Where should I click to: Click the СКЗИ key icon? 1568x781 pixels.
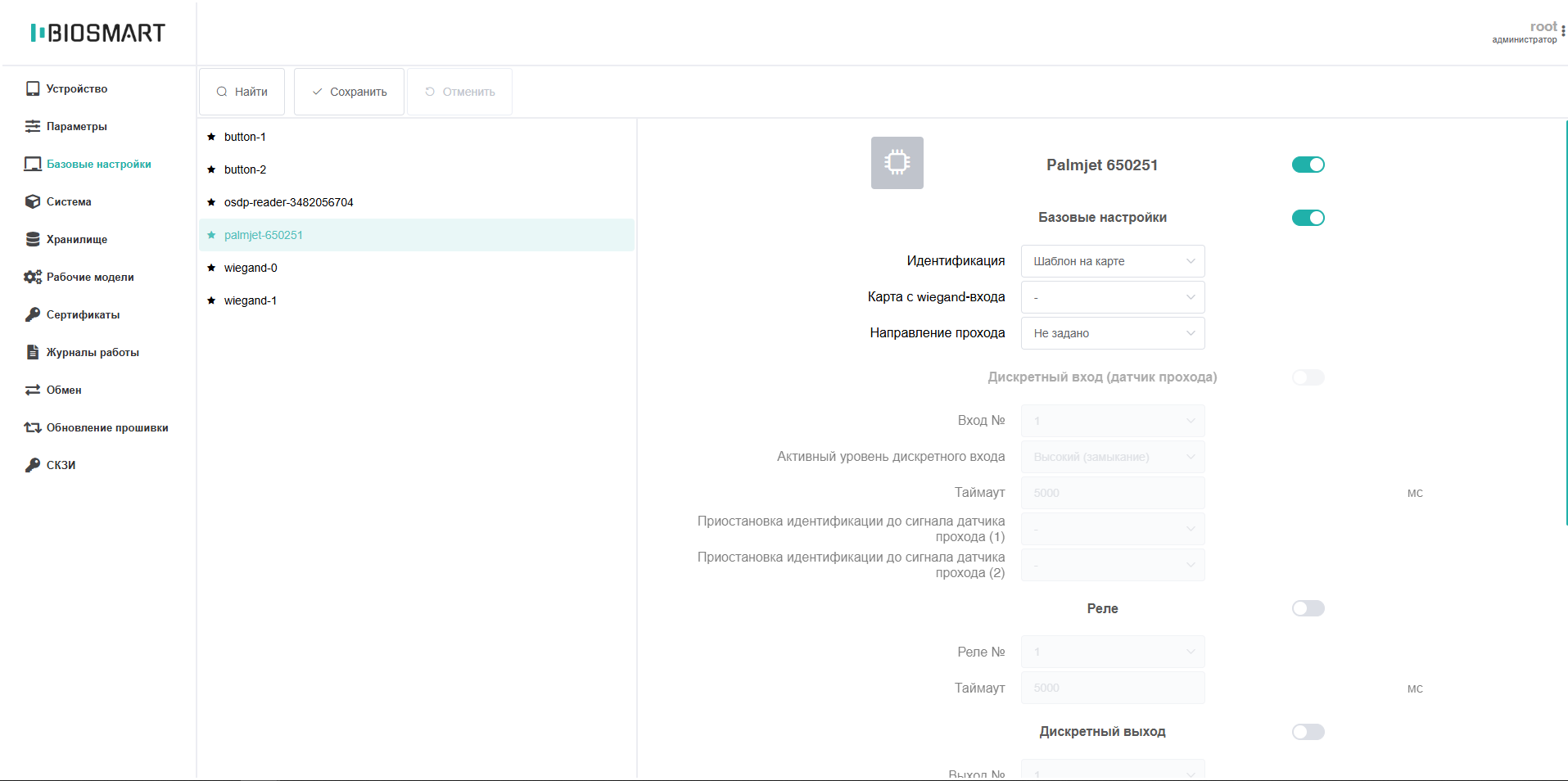[33, 465]
